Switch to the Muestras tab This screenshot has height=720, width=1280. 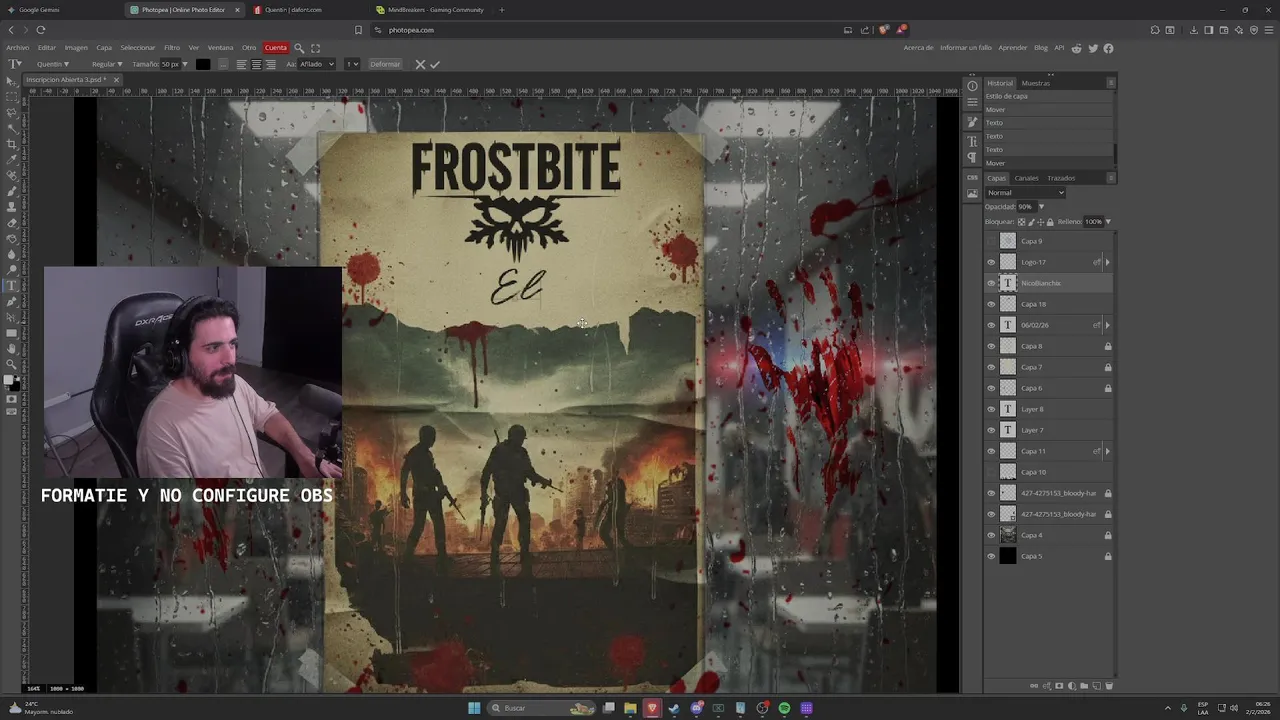[x=1036, y=83]
